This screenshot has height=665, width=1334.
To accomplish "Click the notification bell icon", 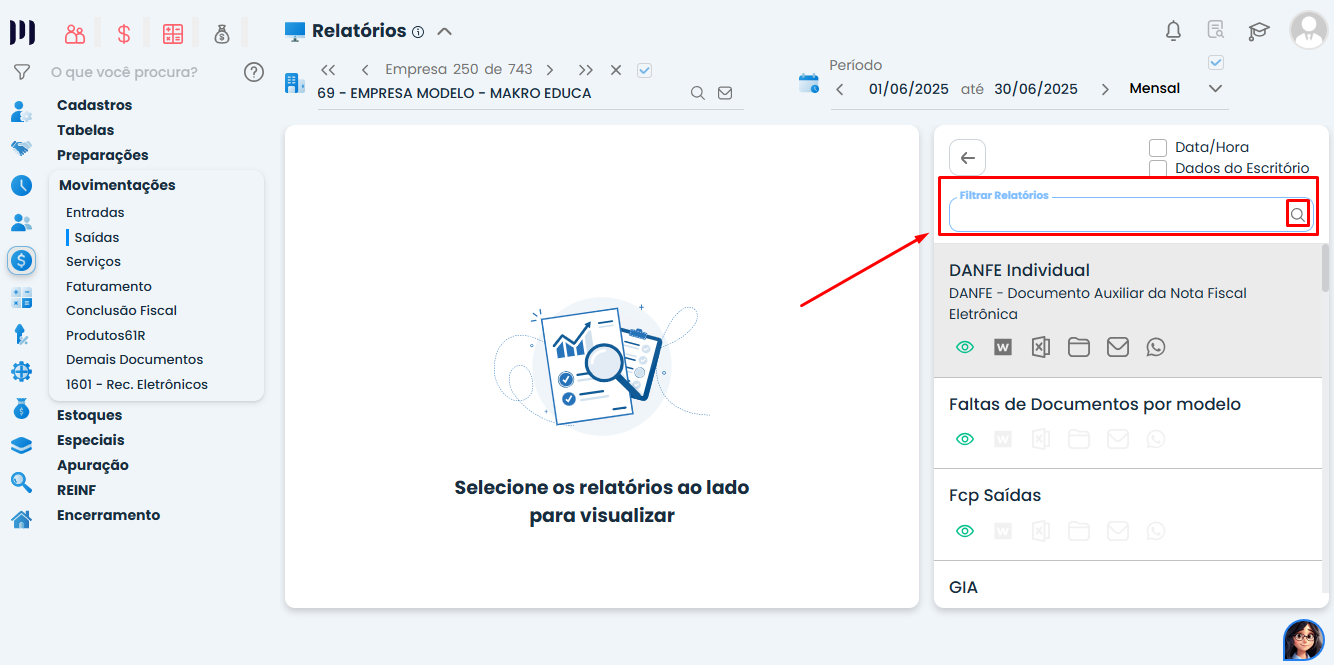I will (x=1172, y=31).
